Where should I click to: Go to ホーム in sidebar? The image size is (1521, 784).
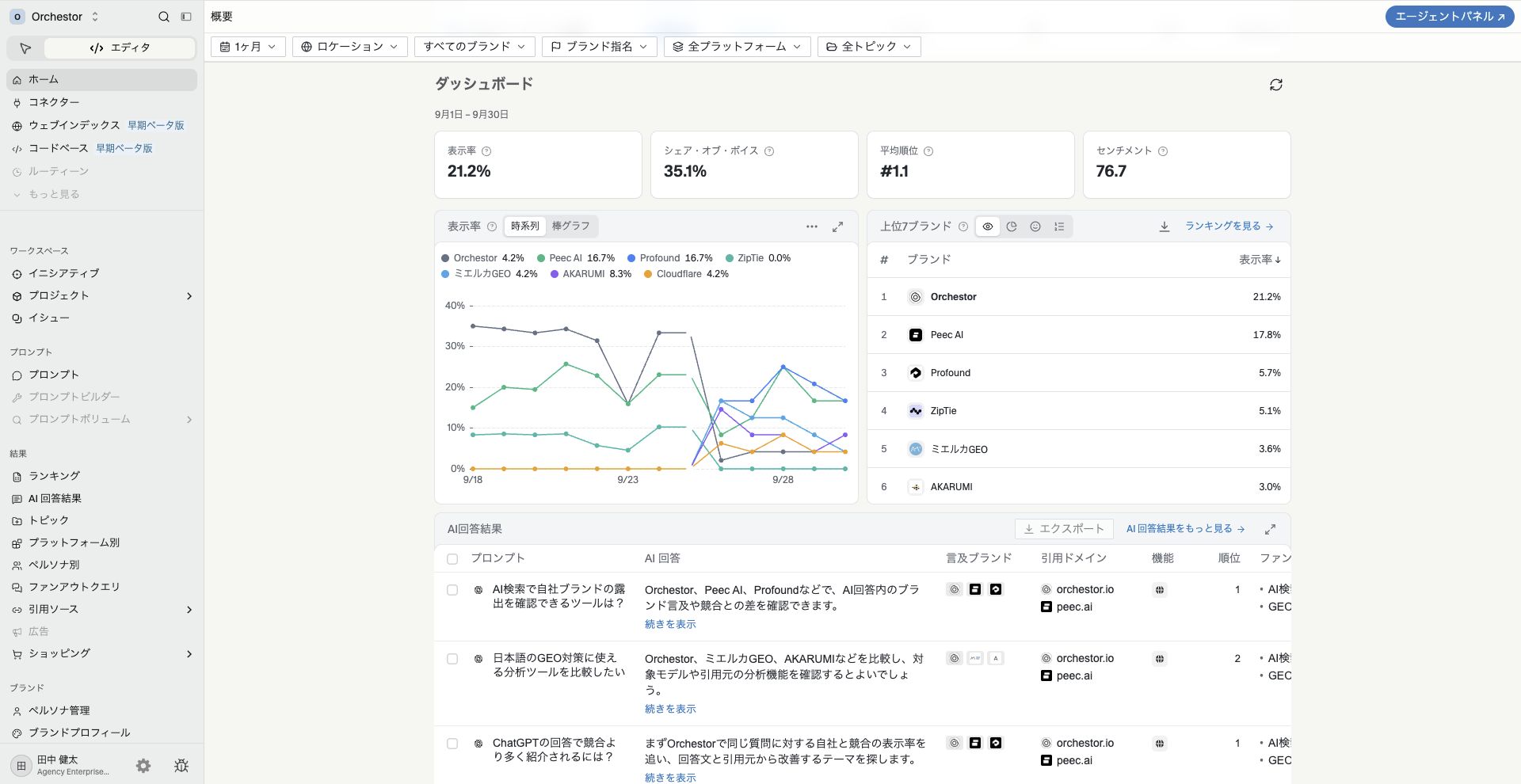coord(101,80)
